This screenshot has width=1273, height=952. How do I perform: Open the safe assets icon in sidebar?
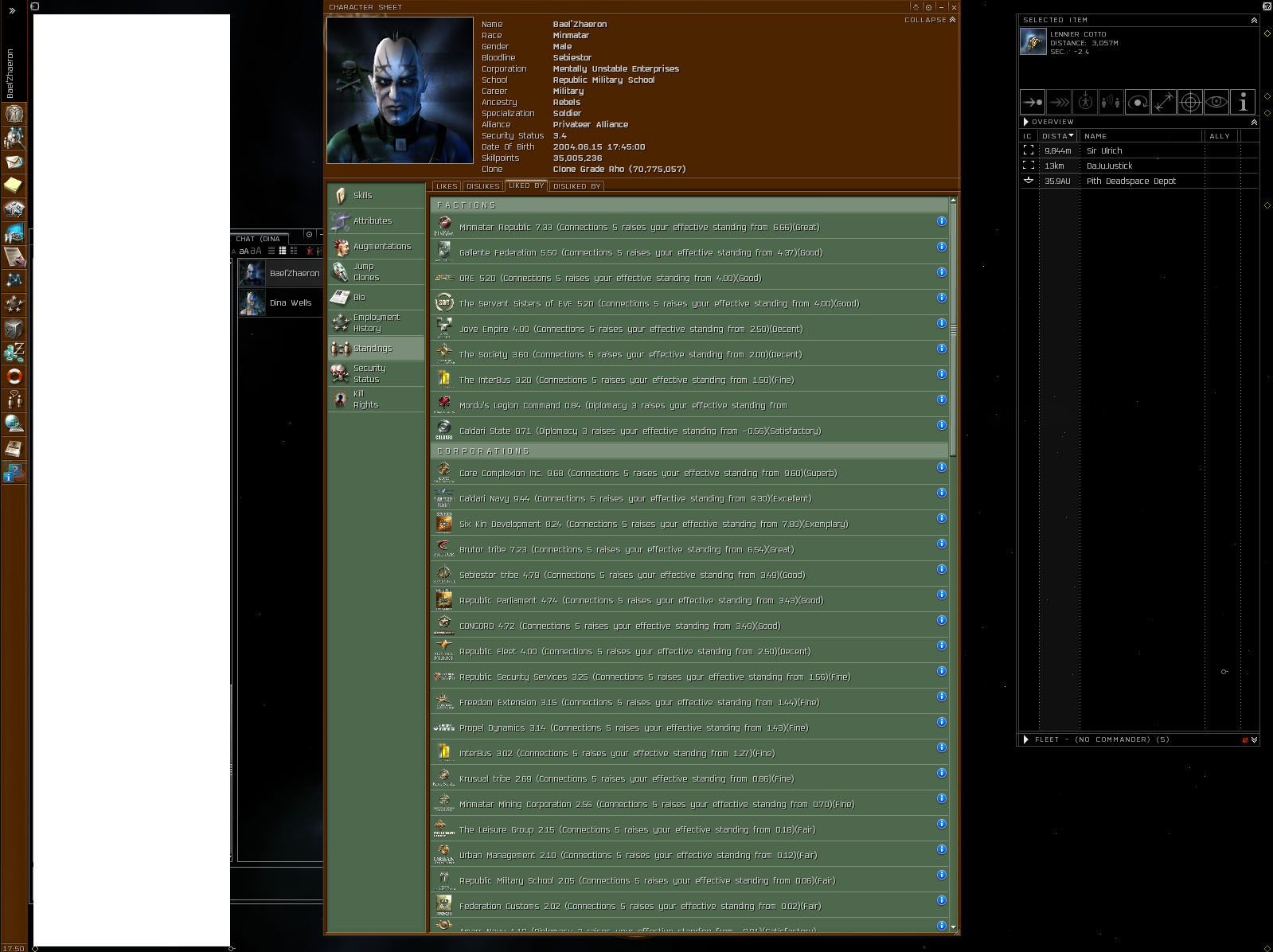14,328
